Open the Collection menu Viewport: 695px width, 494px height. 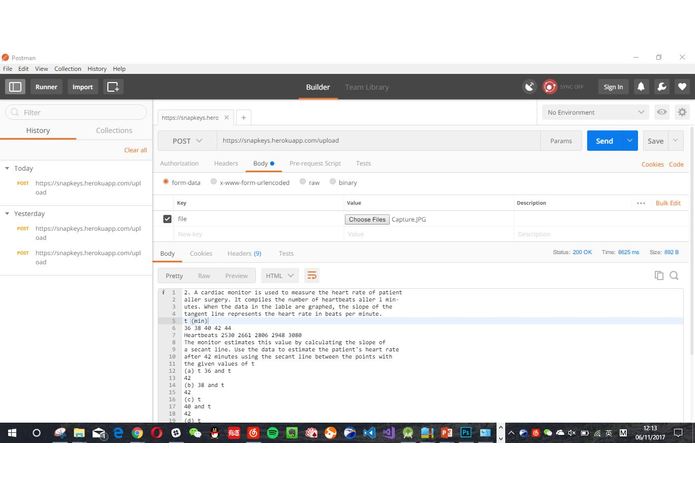point(68,69)
